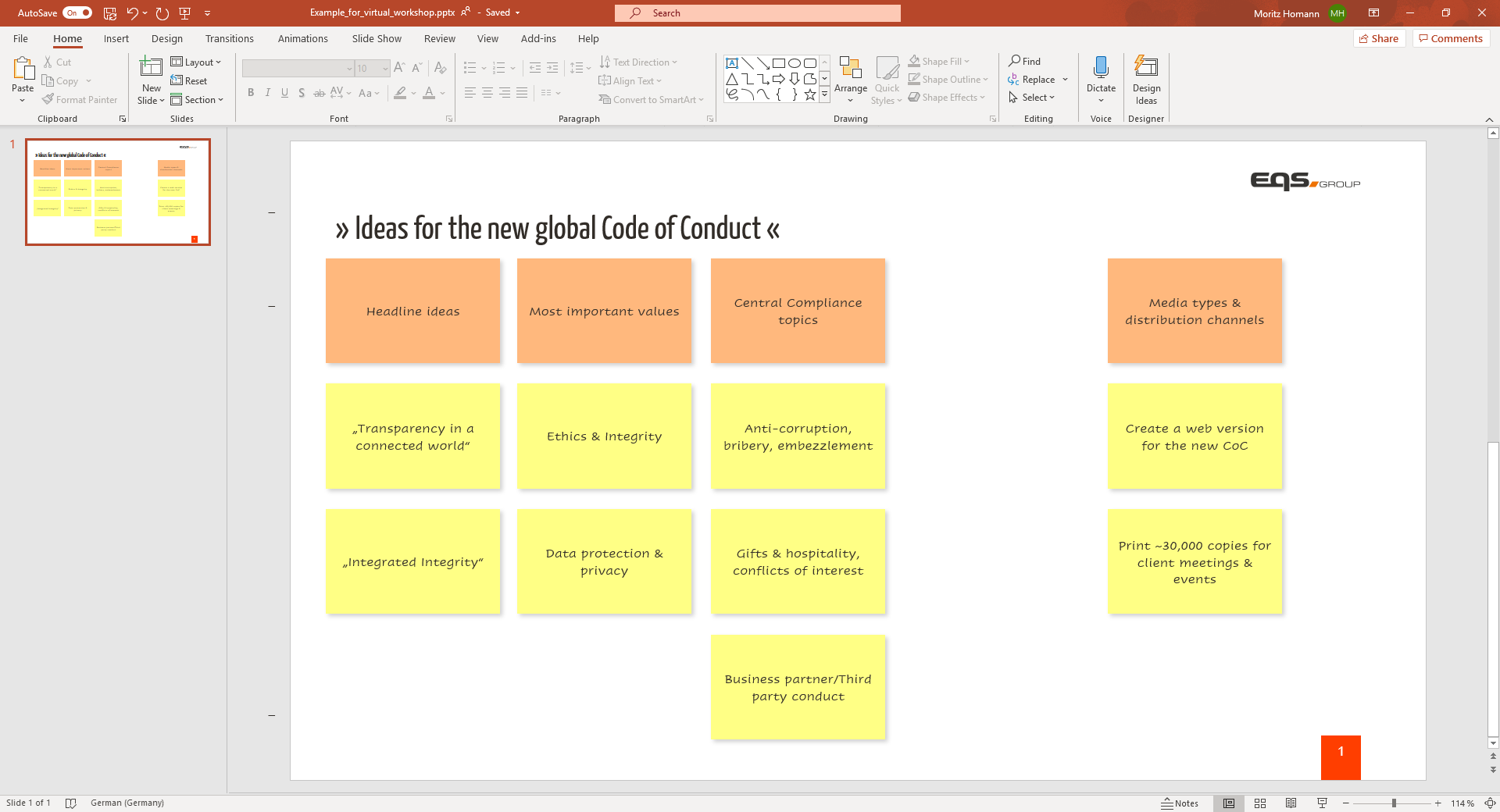
Task: Toggle AutoSave switch off
Action: (77, 13)
